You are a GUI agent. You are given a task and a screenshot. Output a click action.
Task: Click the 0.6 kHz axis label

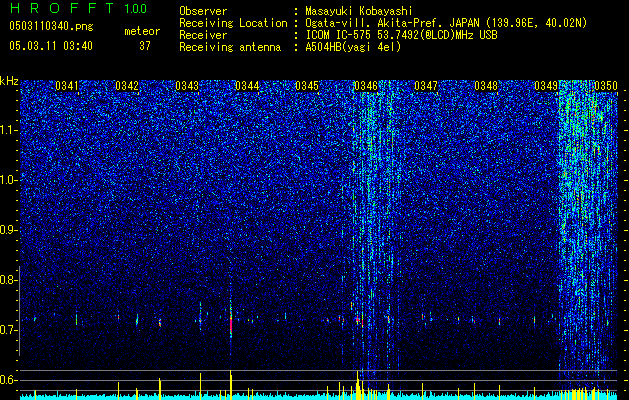click(x=8, y=380)
